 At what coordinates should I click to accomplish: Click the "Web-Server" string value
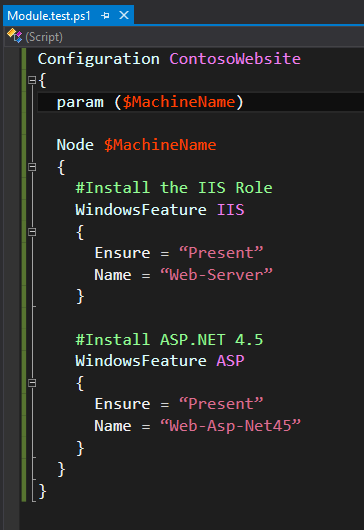(216, 274)
